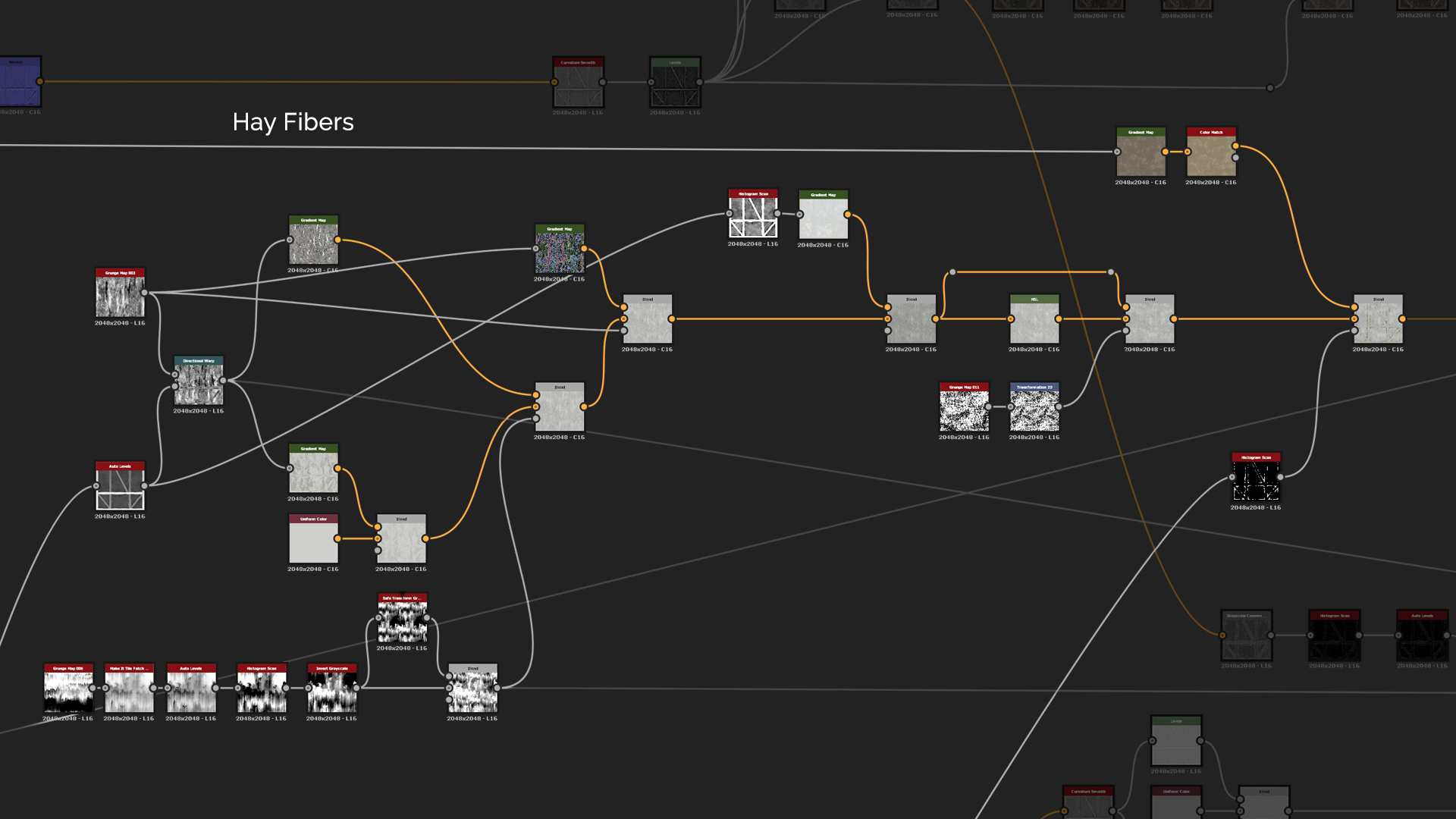Select the HSL node
This screenshot has width=1456, height=819.
1034,322
